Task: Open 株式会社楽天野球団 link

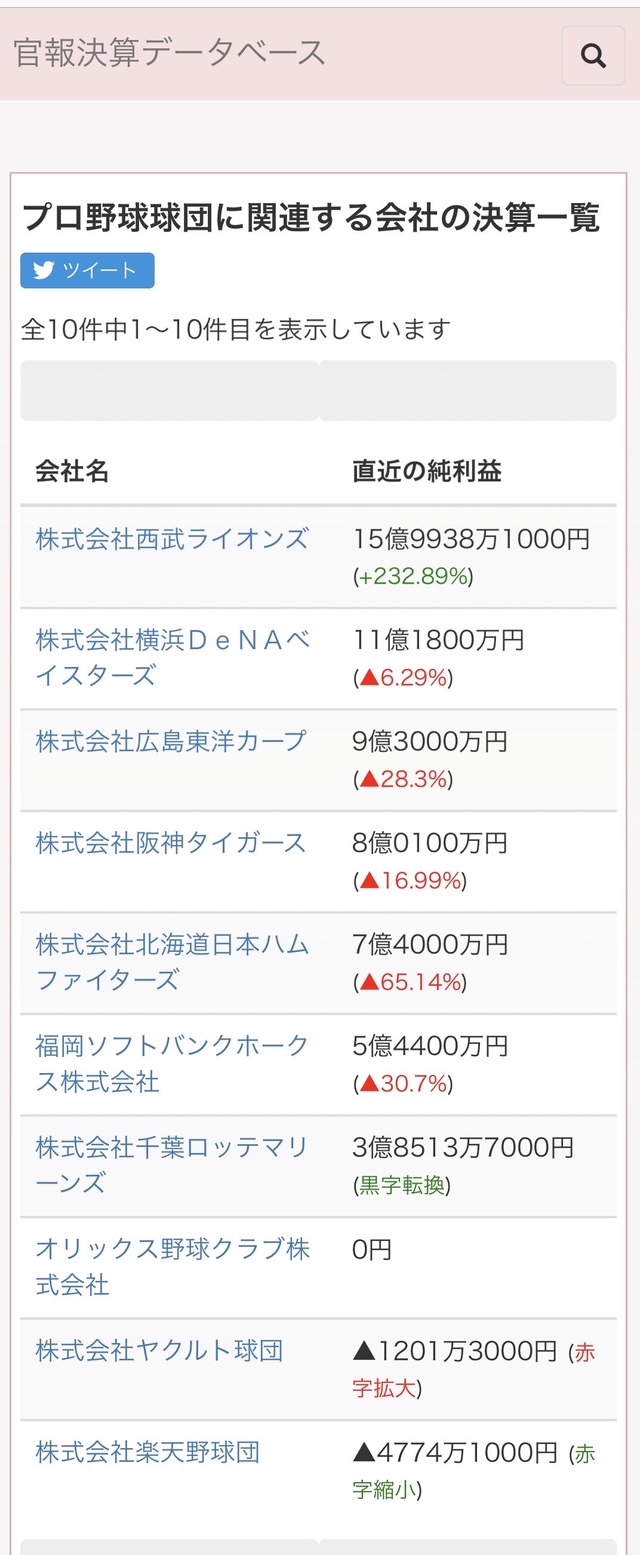Action: 148,1452
